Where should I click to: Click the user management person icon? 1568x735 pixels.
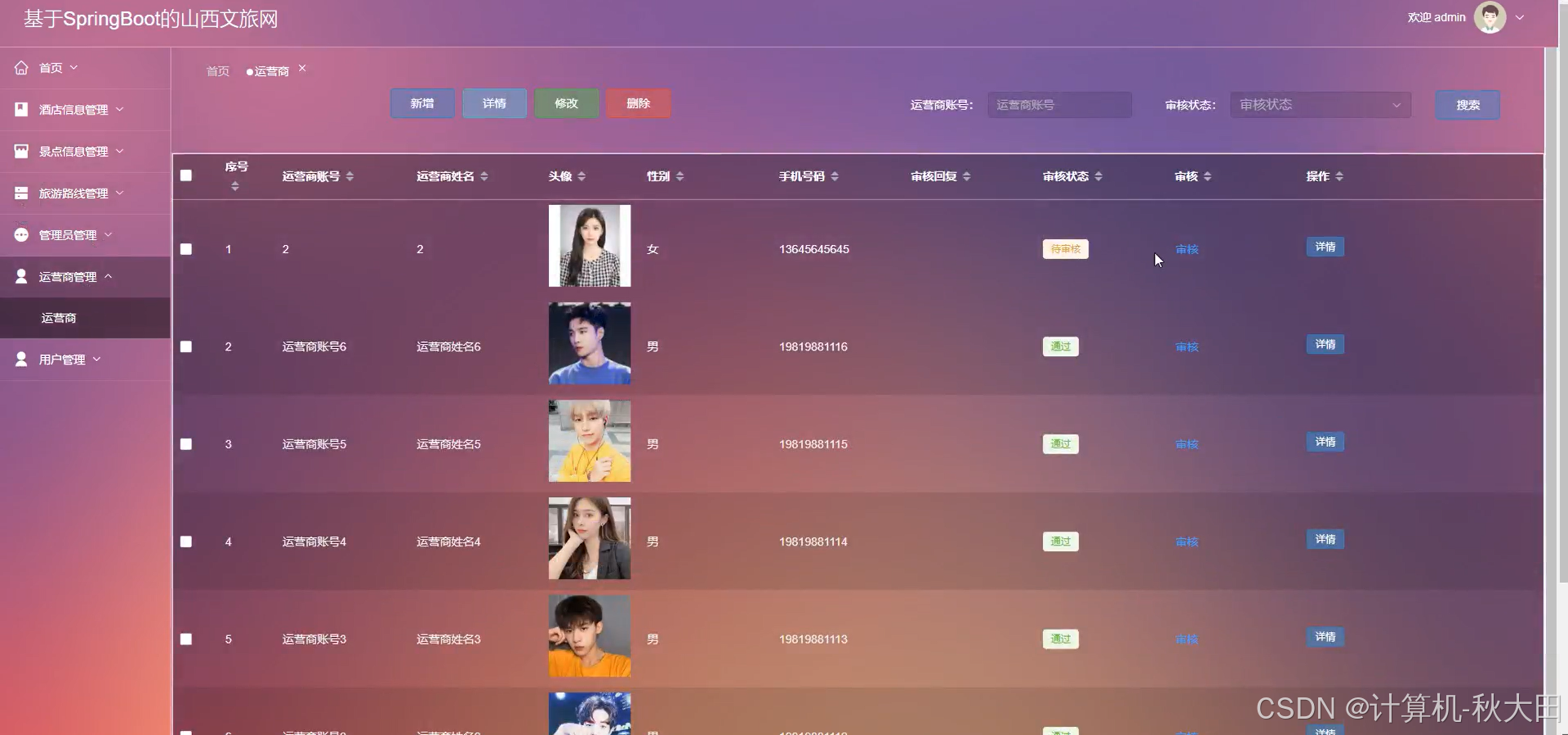click(21, 359)
